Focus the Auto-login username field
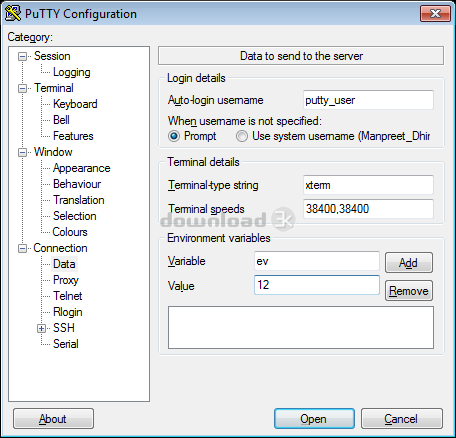This screenshot has width=456, height=438. coord(368,100)
